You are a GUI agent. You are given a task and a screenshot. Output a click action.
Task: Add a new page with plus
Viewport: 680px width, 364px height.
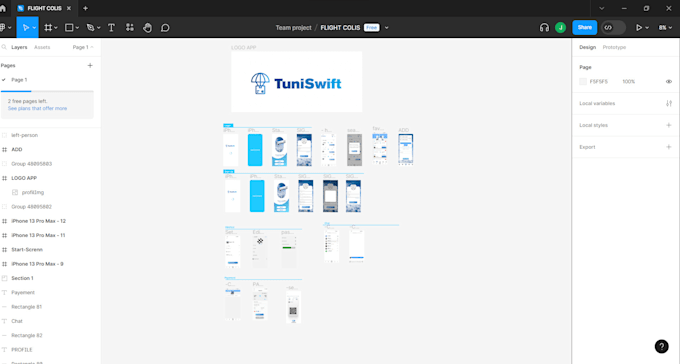90,66
